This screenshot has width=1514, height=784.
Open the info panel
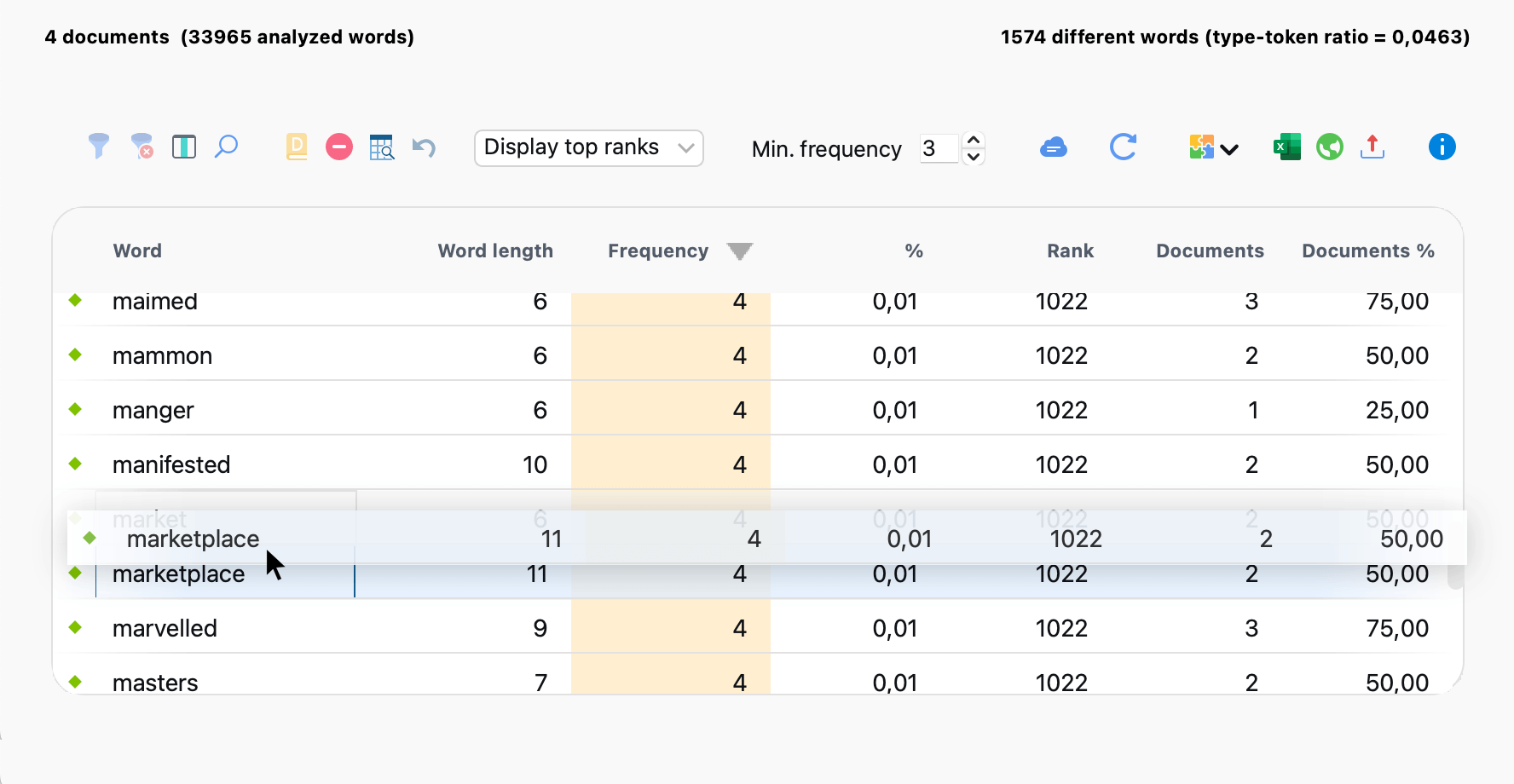1442,147
